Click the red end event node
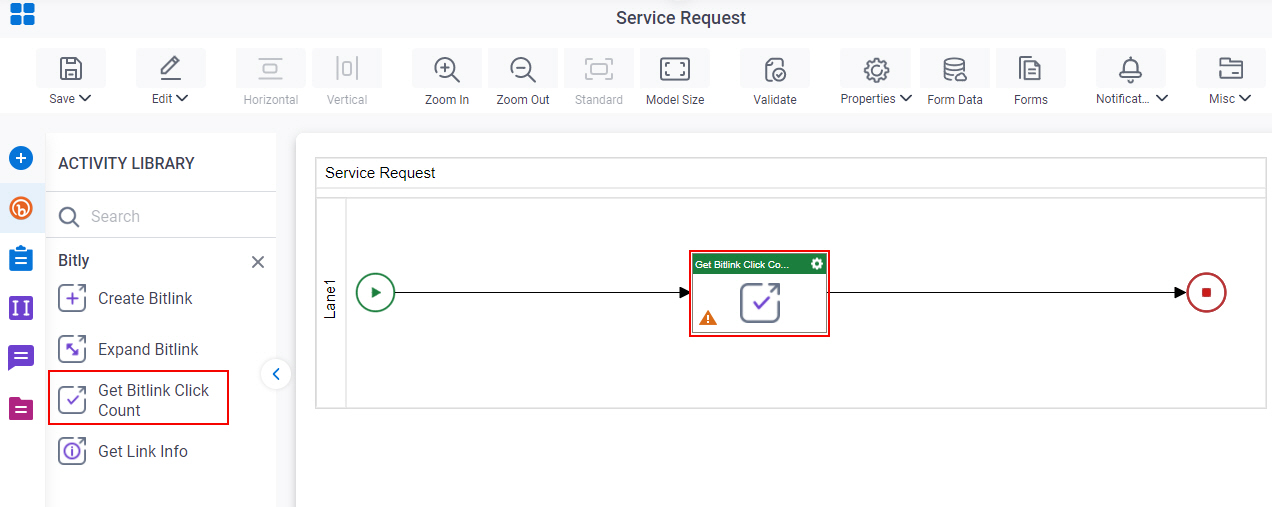 (x=1206, y=293)
